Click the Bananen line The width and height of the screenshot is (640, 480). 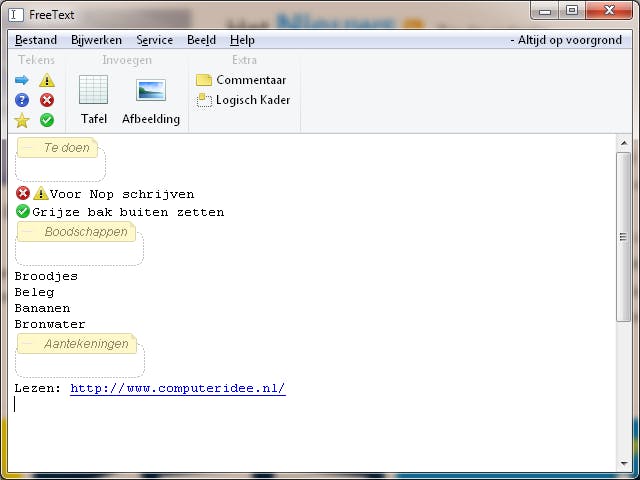[x=42, y=308]
